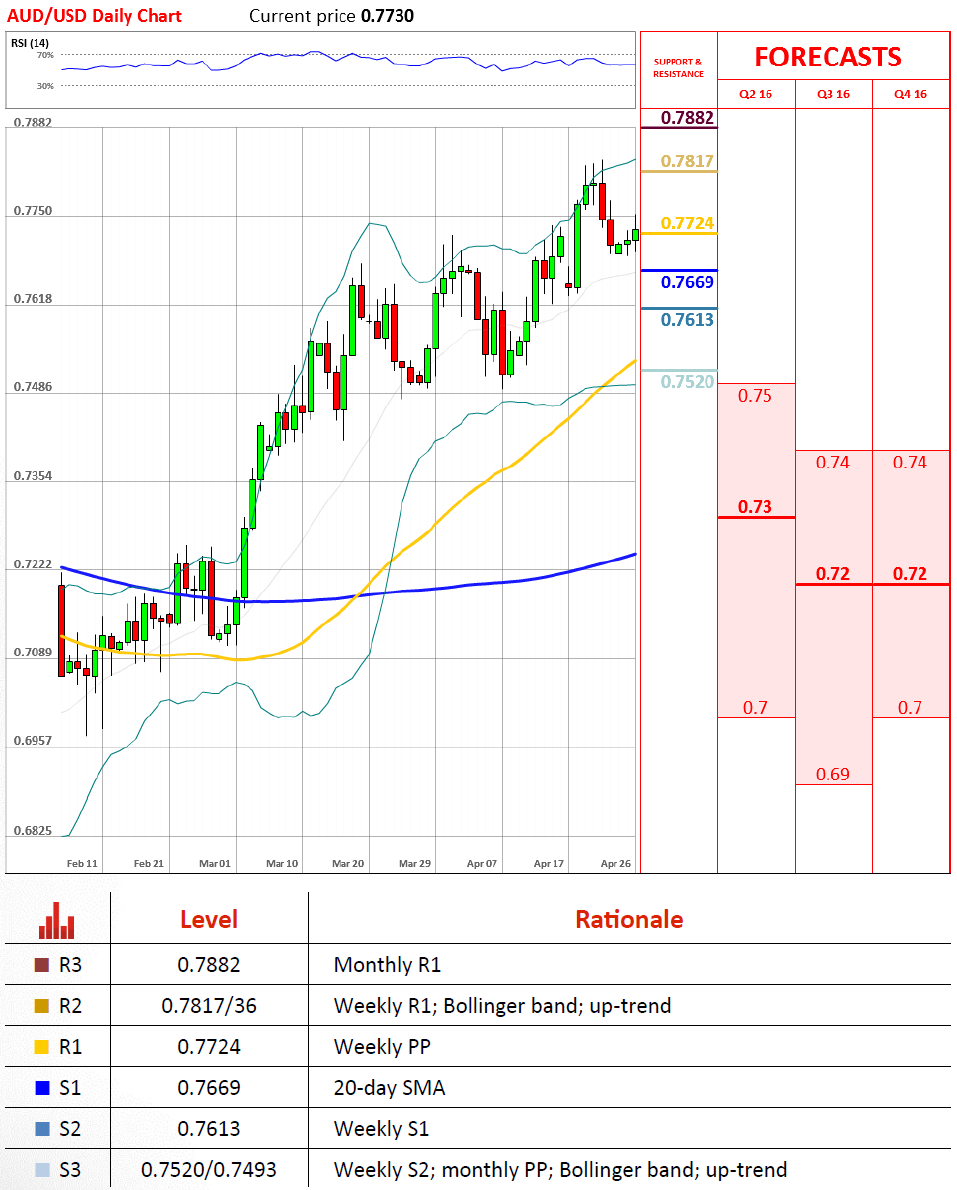Click the Weekly S2; monthly PP rationale cell
The width and height of the screenshot is (957, 1190).
[x=560, y=1170]
